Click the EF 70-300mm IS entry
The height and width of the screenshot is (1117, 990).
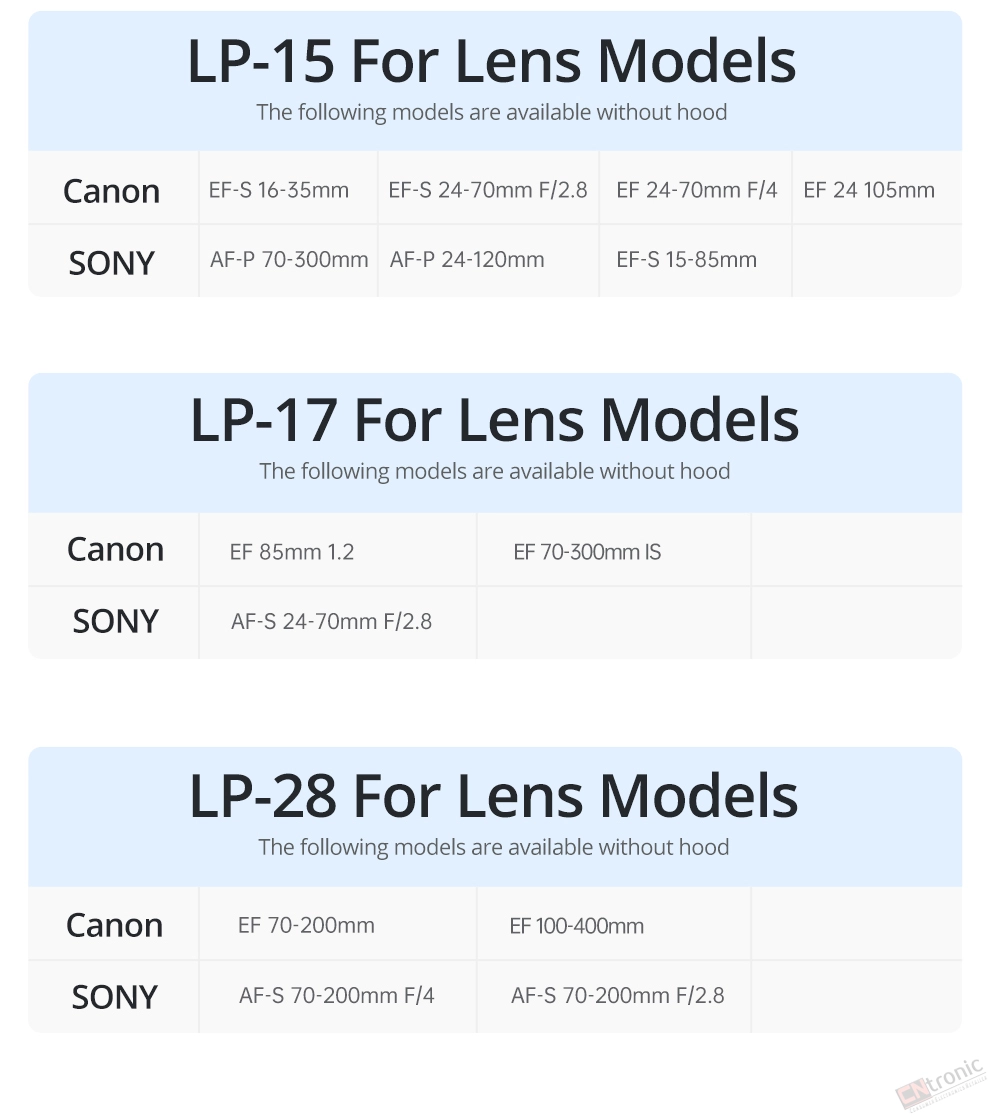(587, 552)
